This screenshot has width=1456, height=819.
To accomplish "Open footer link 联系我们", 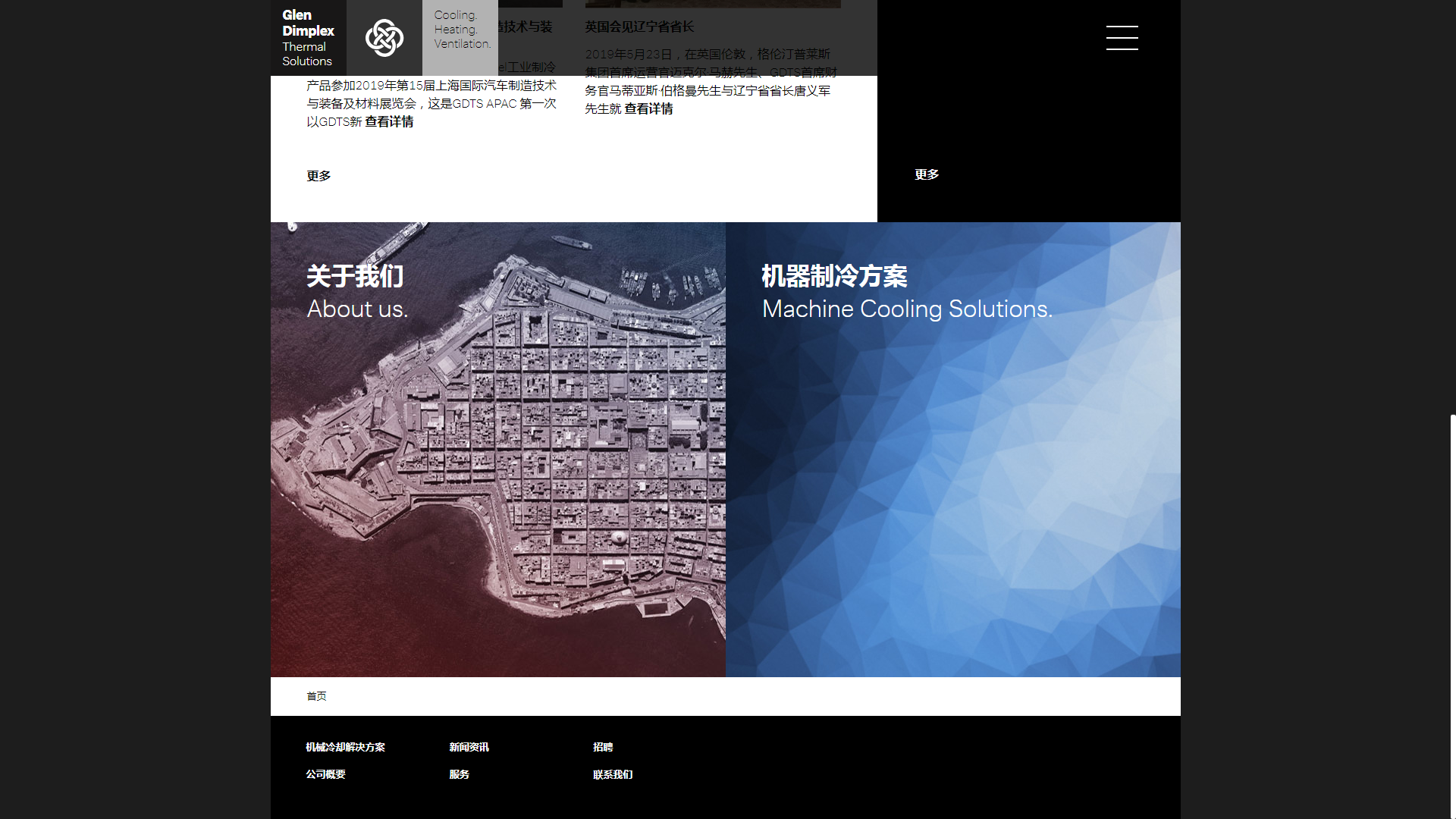I will click(x=613, y=774).
